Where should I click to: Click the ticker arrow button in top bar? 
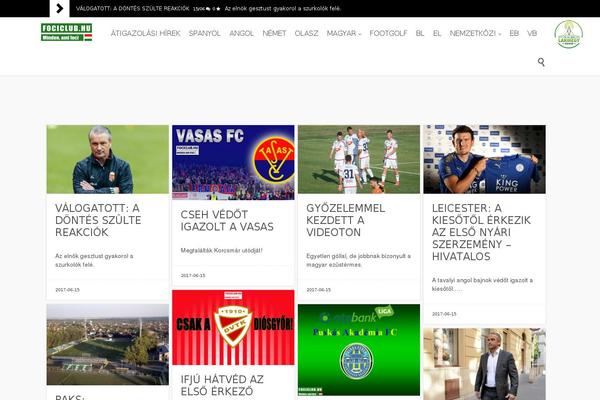pos(59,8)
